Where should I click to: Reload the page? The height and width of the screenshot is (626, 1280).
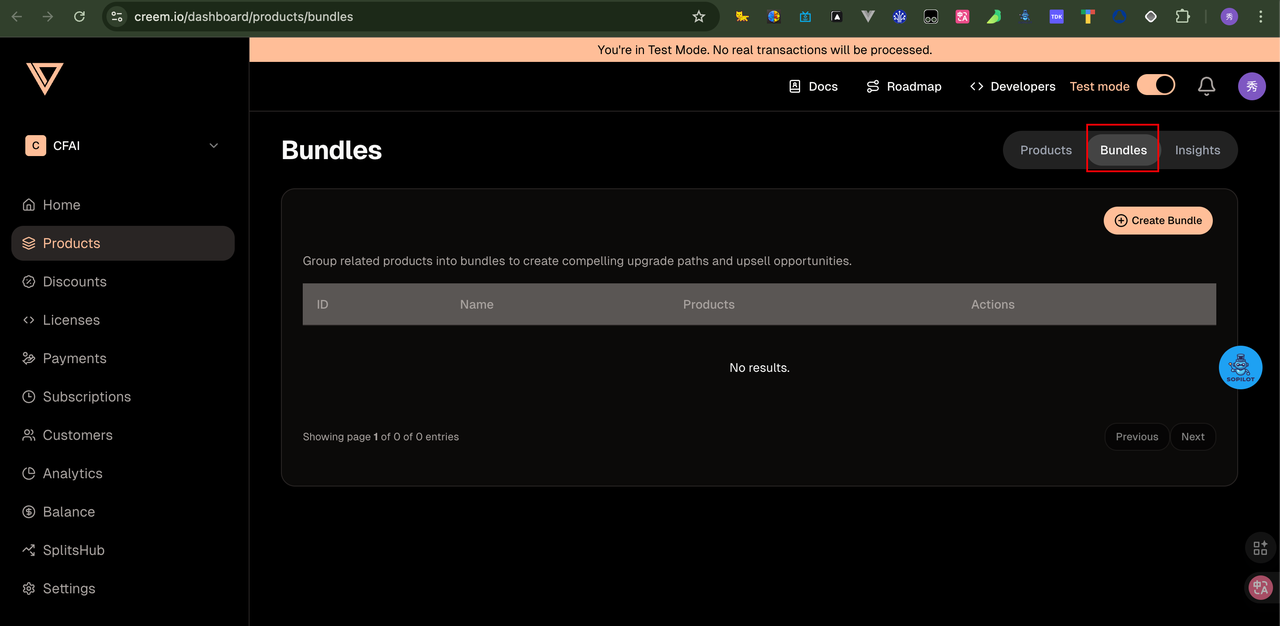pyautogui.click(x=80, y=17)
